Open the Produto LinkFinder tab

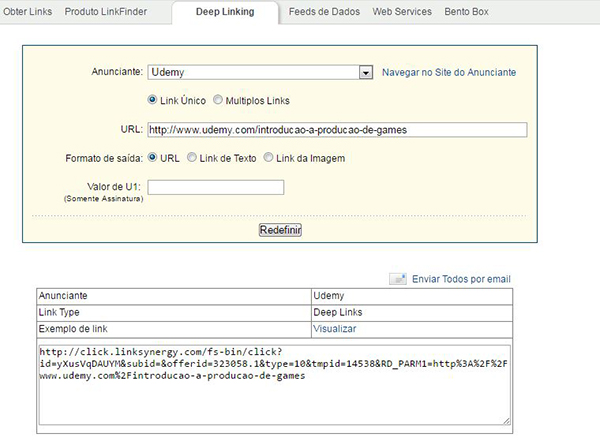pyautogui.click(x=110, y=12)
